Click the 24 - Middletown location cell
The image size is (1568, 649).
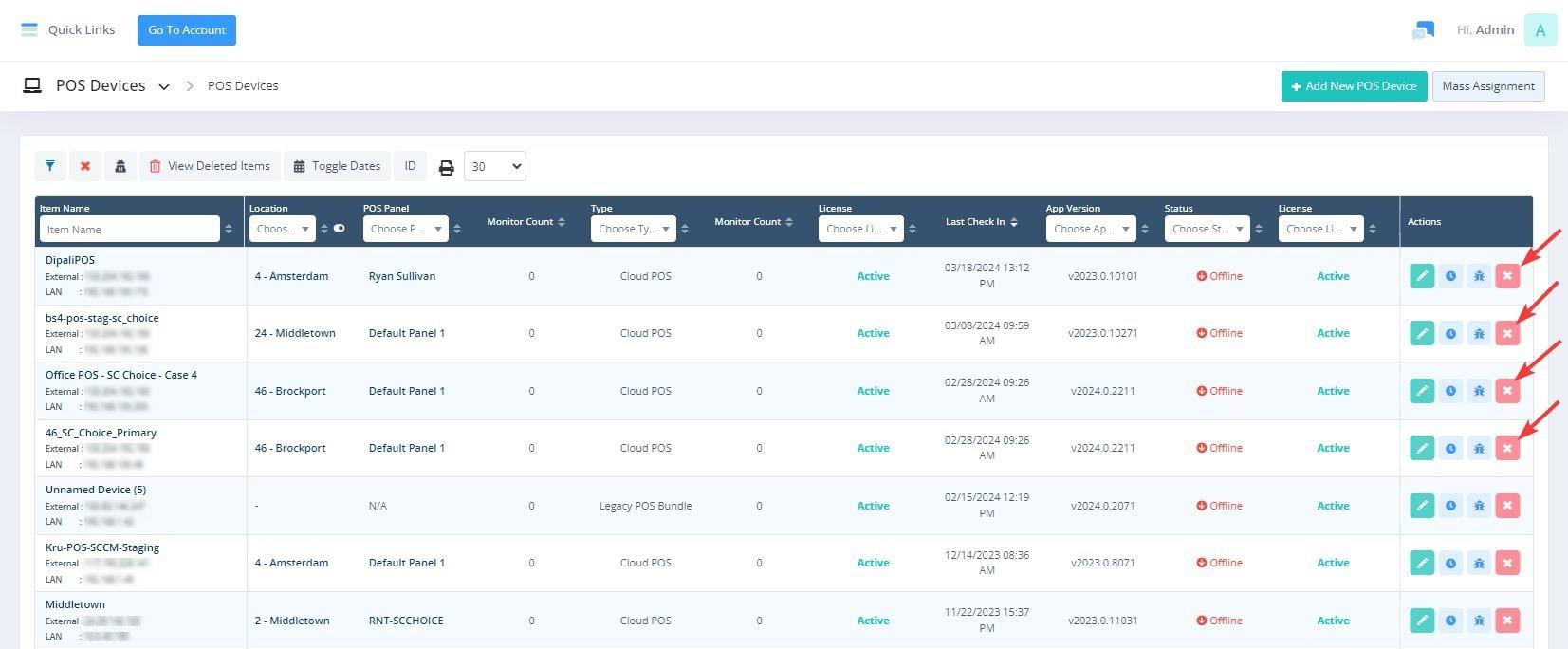tap(295, 333)
